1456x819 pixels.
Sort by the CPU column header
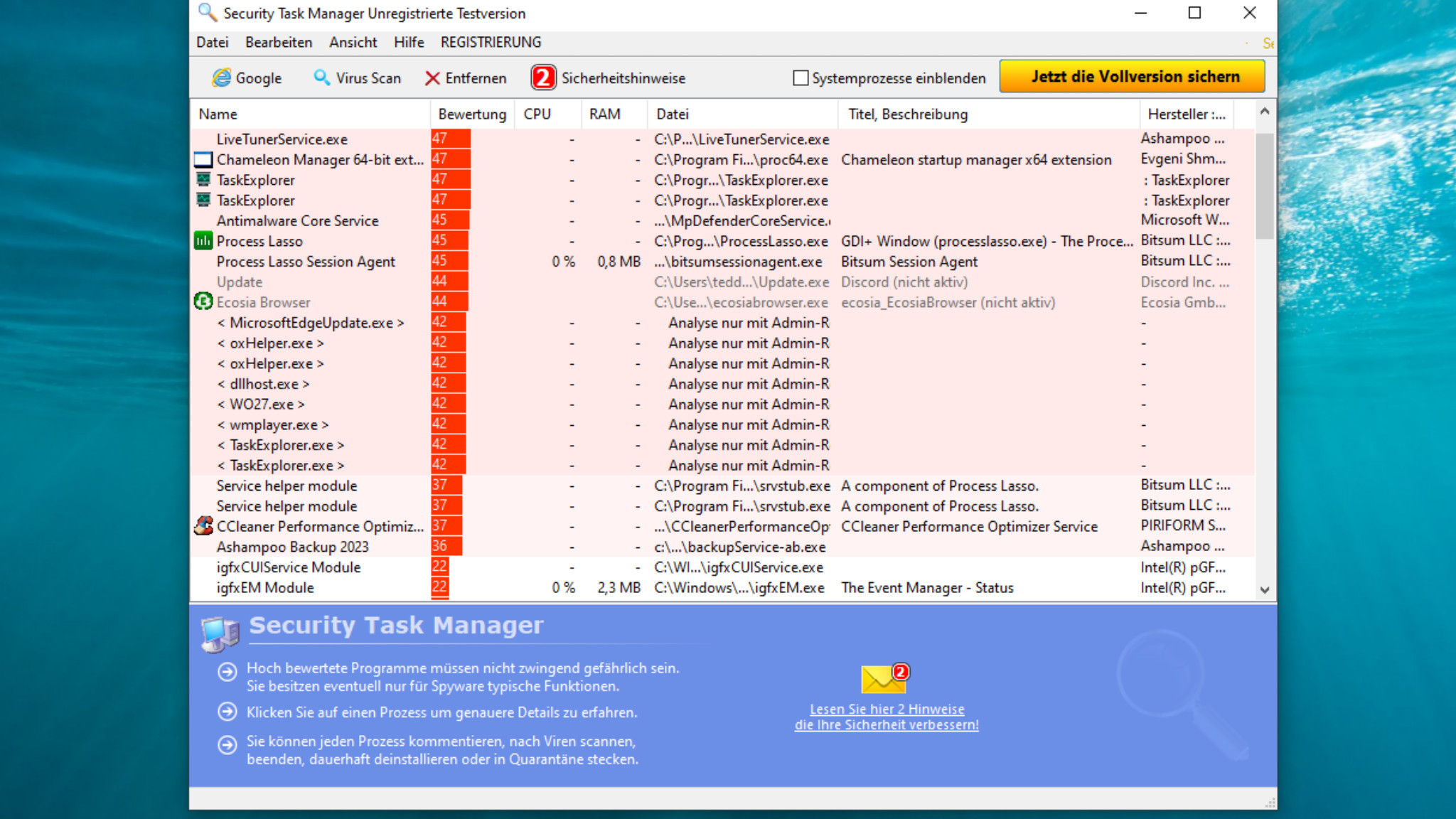click(547, 114)
